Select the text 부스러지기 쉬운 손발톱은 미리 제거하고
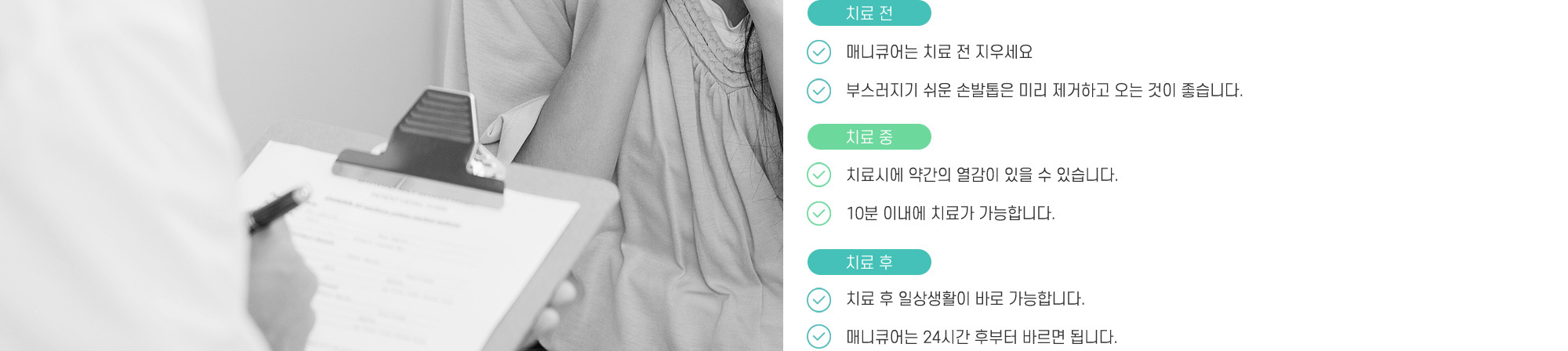 [978, 91]
